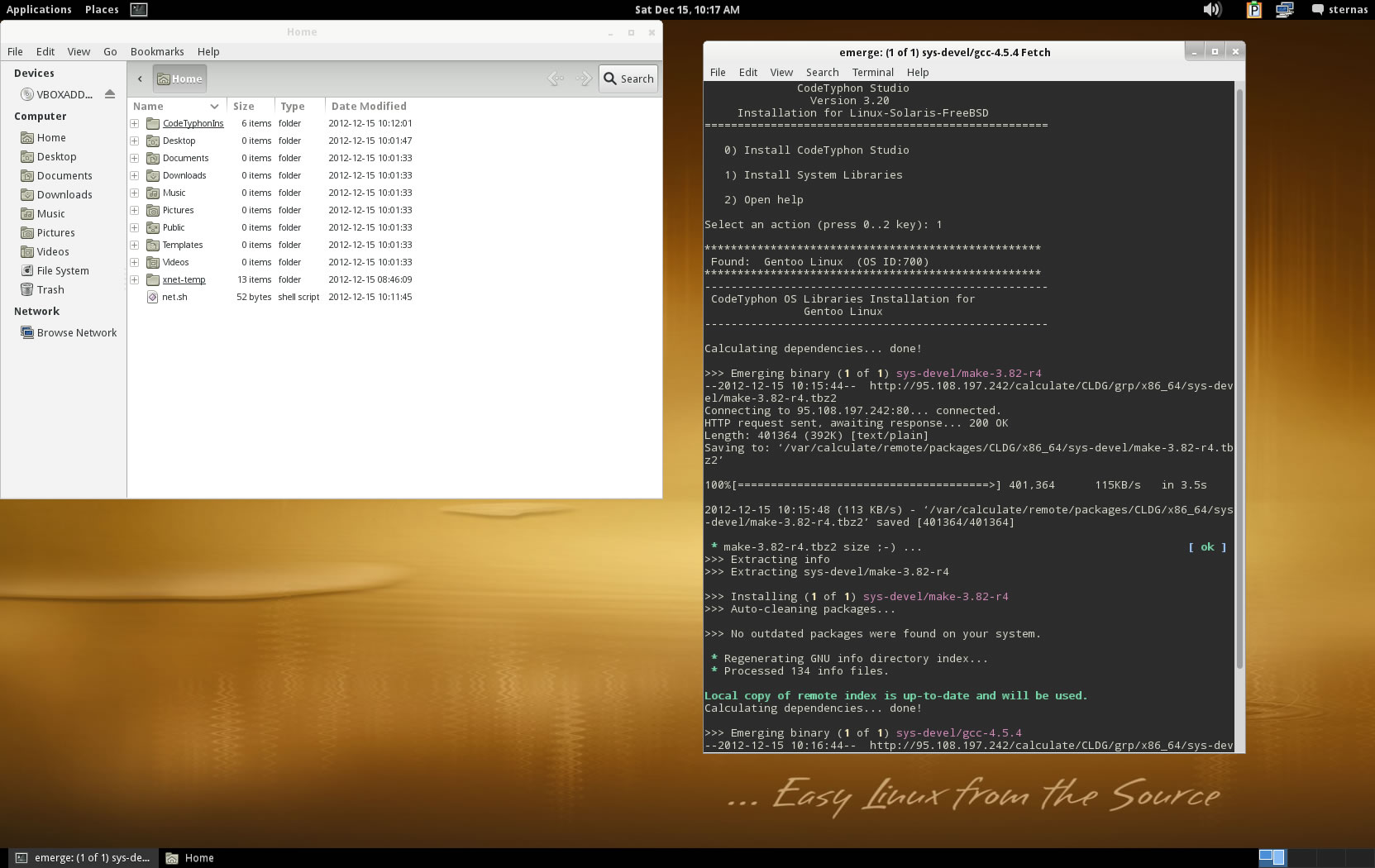Open the Applications menu in top panel
This screenshot has width=1375, height=868.
(x=39, y=9)
